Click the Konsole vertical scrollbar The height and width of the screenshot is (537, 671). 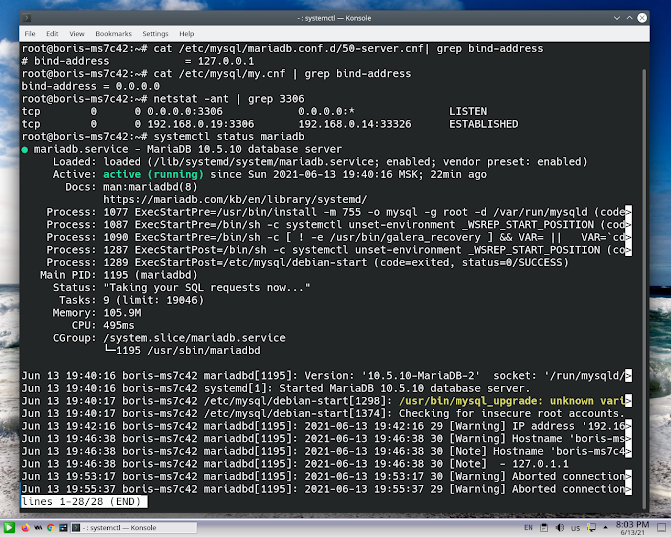(x=644, y=289)
